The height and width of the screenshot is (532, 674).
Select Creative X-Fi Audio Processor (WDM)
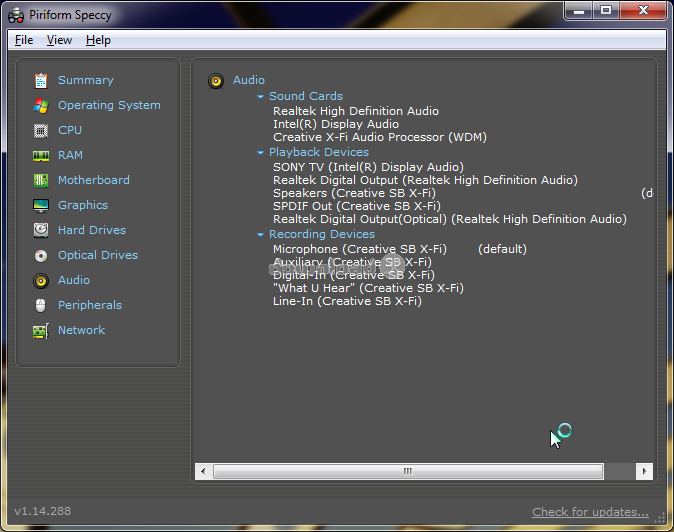tap(380, 138)
